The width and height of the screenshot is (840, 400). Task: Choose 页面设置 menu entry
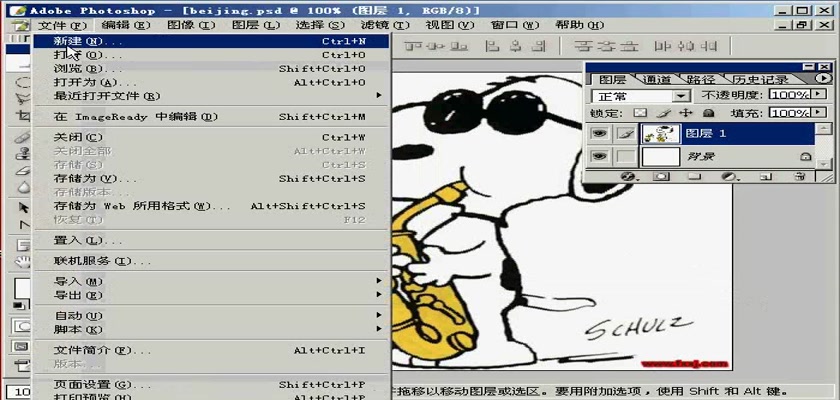(211, 384)
